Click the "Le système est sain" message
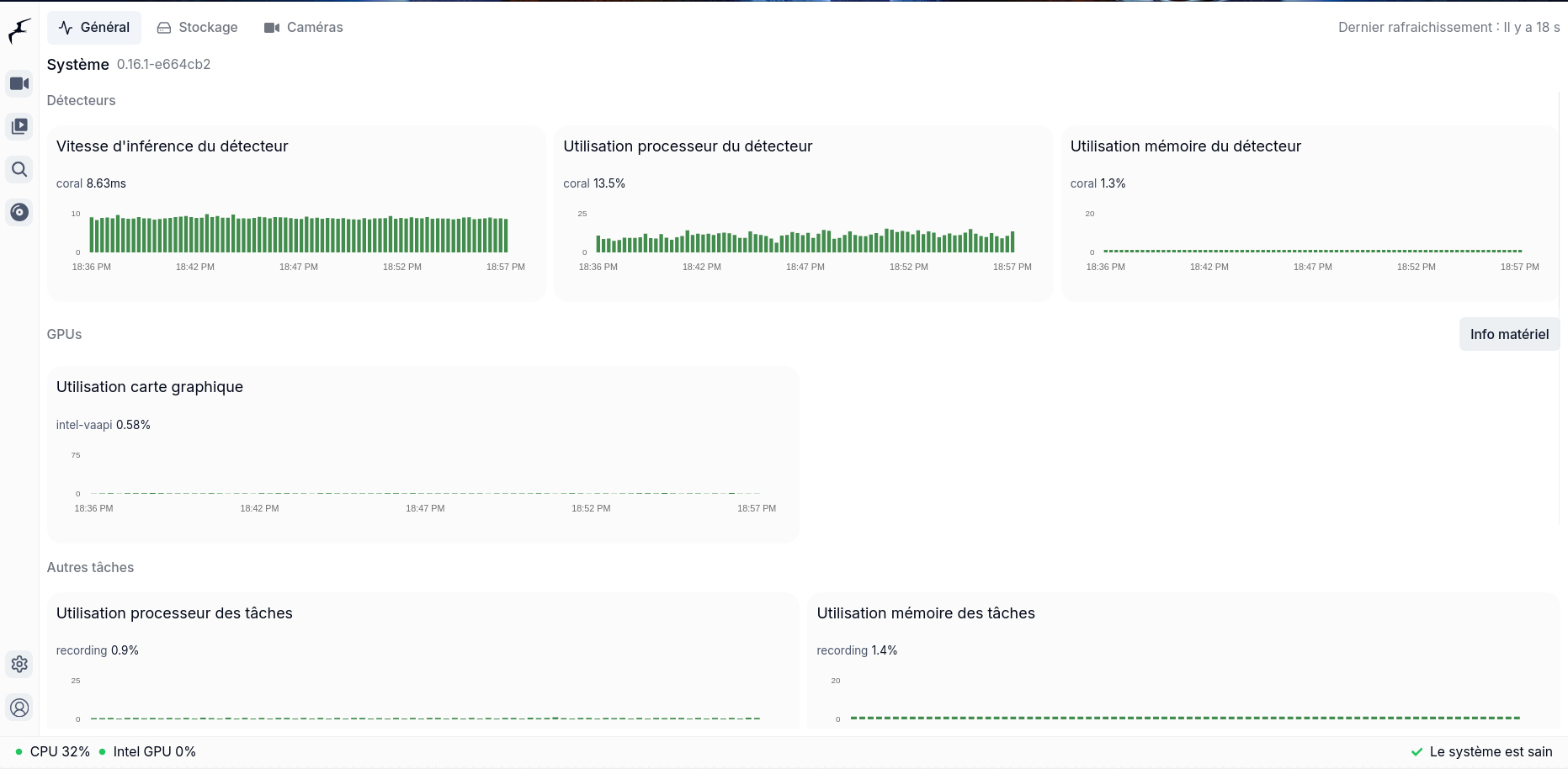This screenshot has height=769, width=1568. pyautogui.click(x=1491, y=752)
